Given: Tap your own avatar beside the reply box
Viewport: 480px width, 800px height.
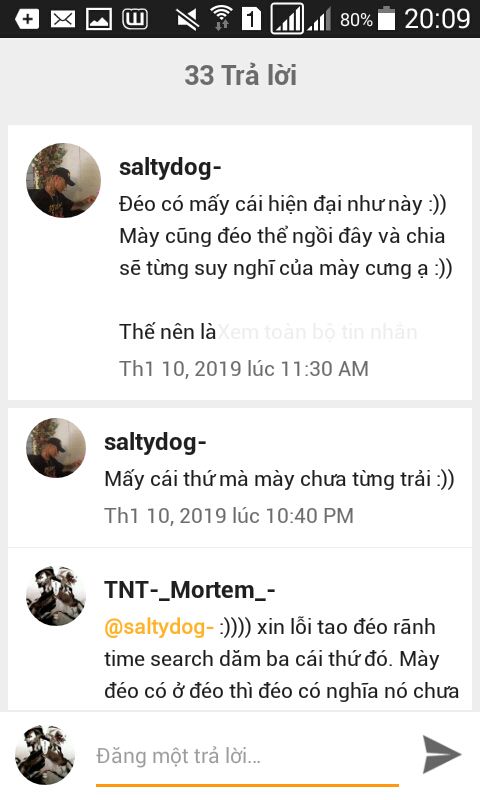Looking at the screenshot, I should [x=45, y=754].
